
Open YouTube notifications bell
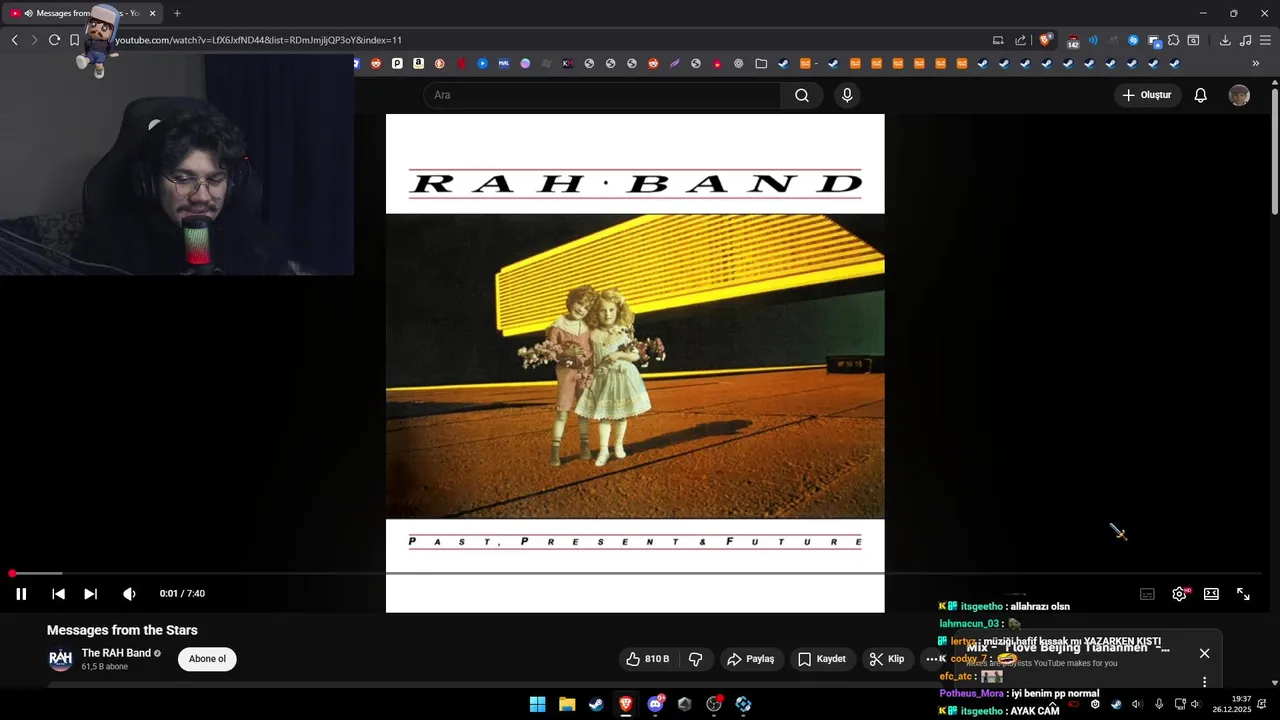point(1201,95)
